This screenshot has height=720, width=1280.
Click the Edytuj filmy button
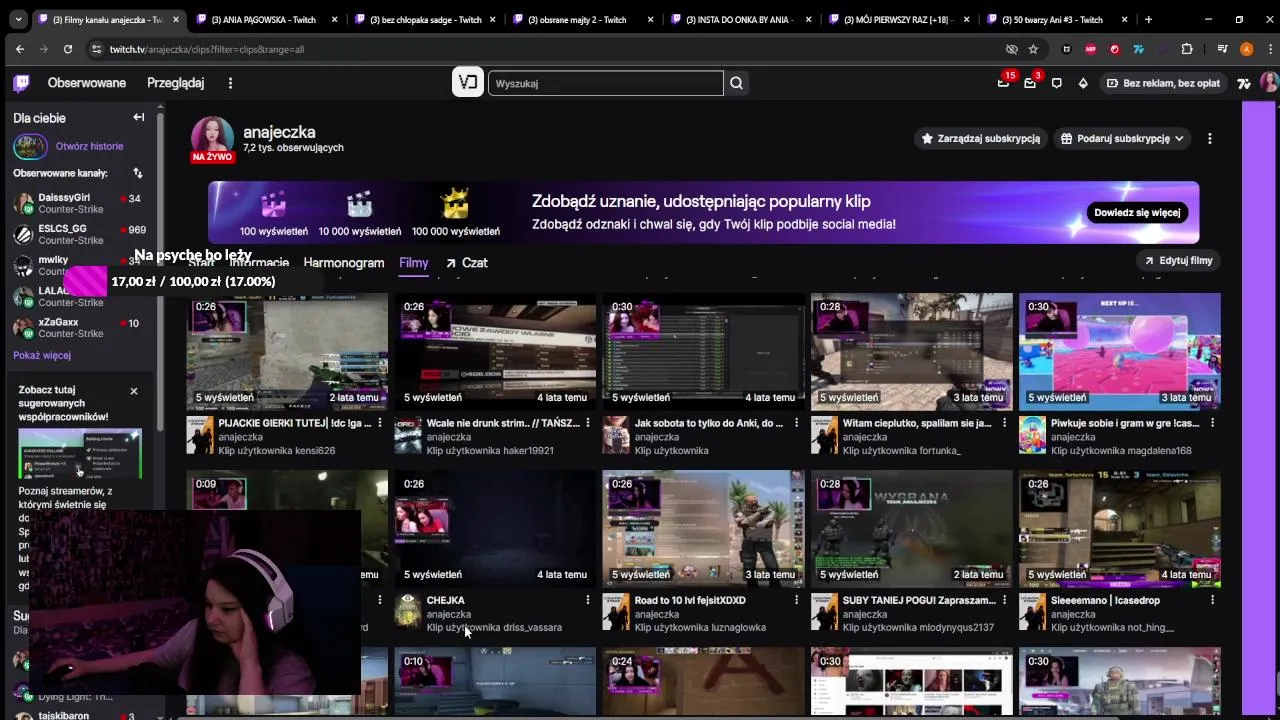click(x=1179, y=261)
